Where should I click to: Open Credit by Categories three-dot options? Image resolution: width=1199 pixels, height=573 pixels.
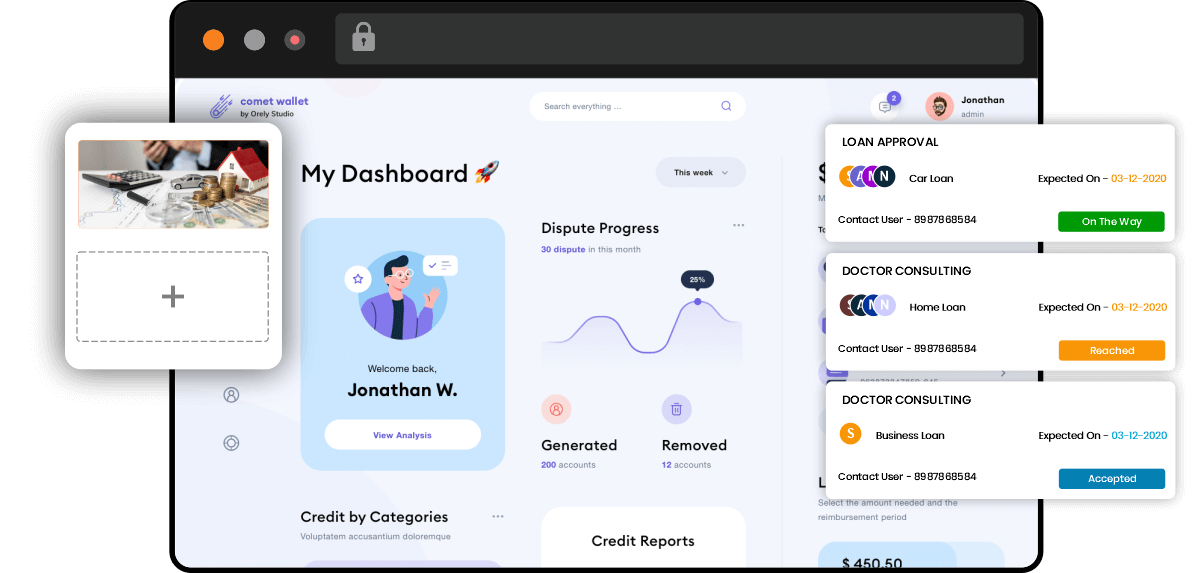[x=498, y=516]
